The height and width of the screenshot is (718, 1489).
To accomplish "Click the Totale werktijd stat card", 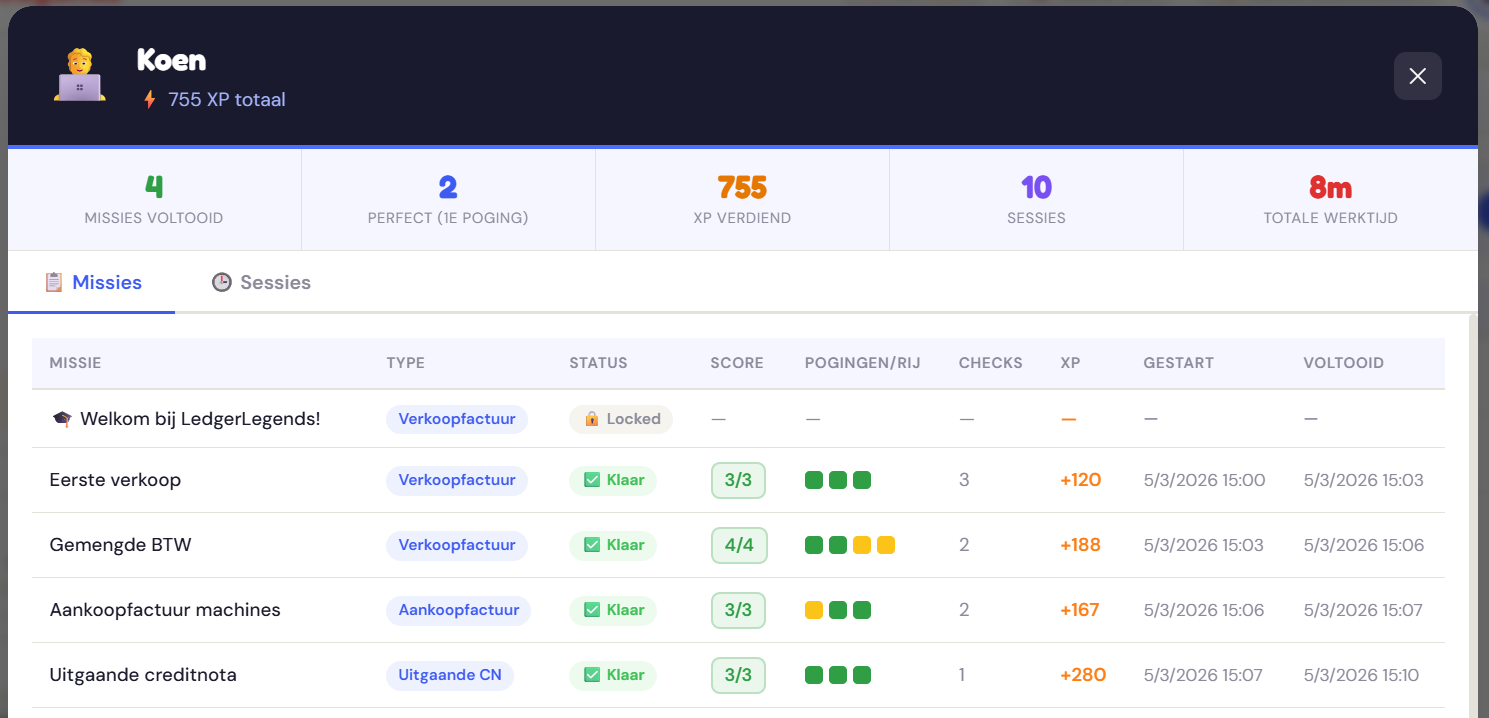I will click(x=1330, y=200).
